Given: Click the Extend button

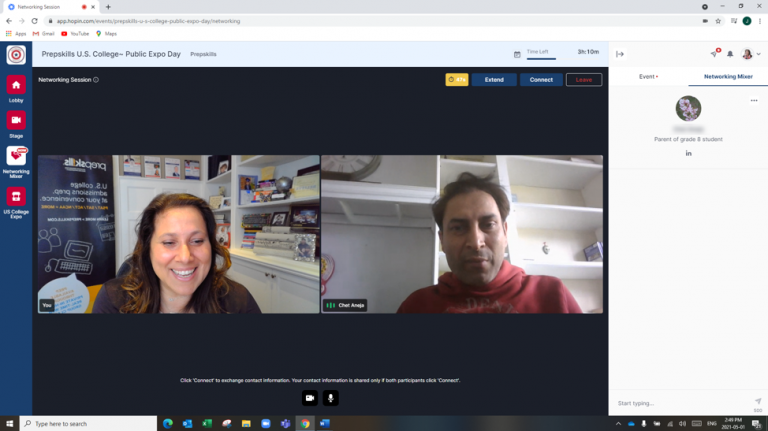Looking at the screenshot, I should pos(494,79).
